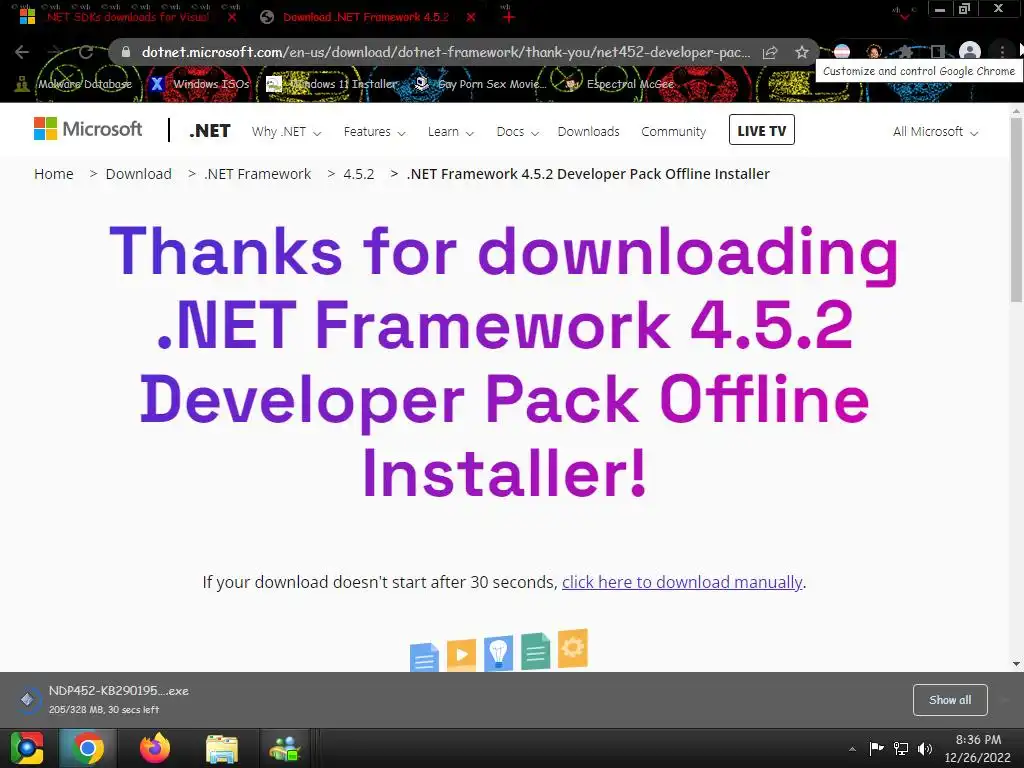1024x768 pixels.
Task: Click the .NET Framework breadcrumb
Action: (x=257, y=174)
